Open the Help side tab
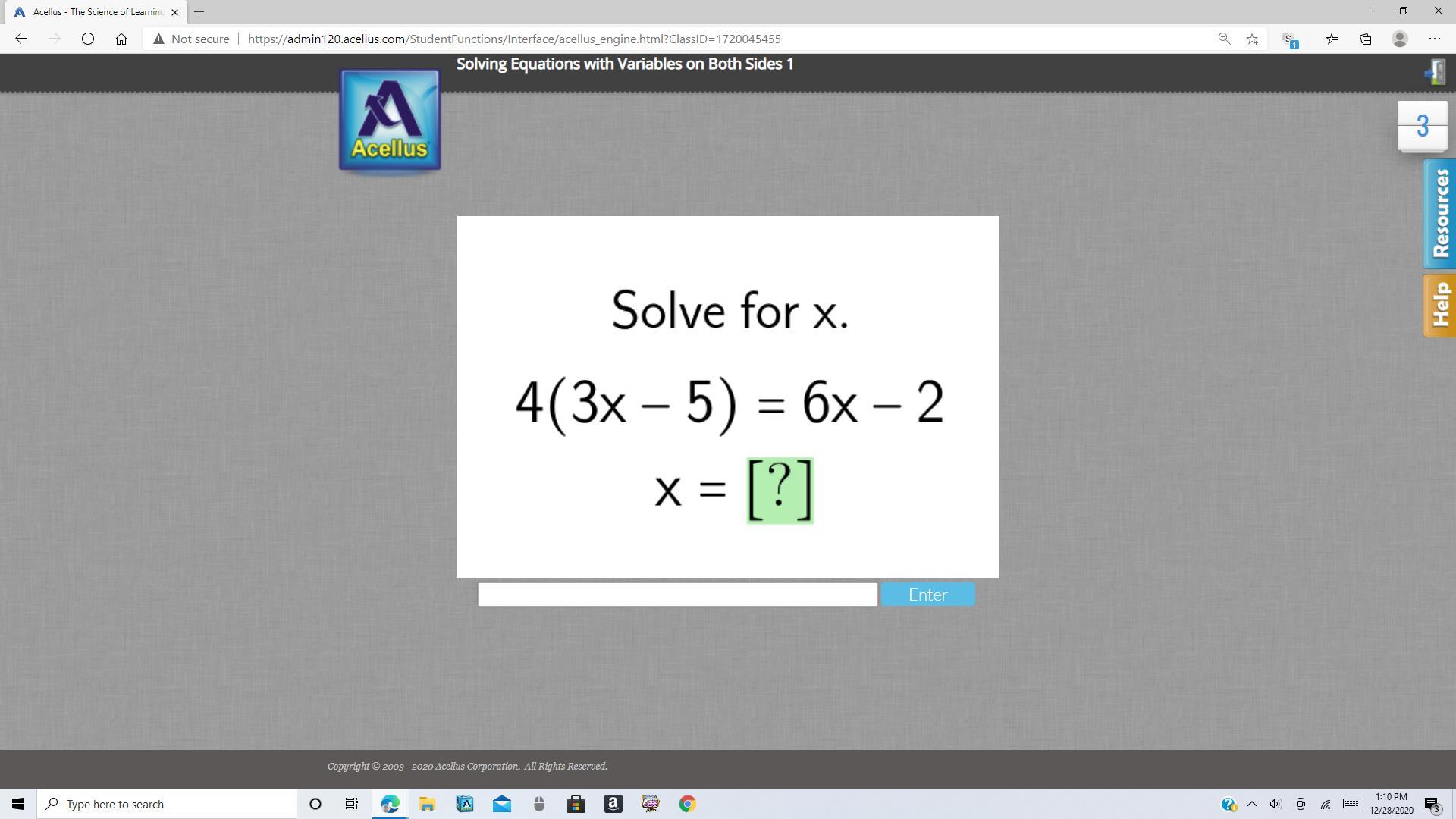This screenshot has width=1456, height=819. click(1439, 305)
